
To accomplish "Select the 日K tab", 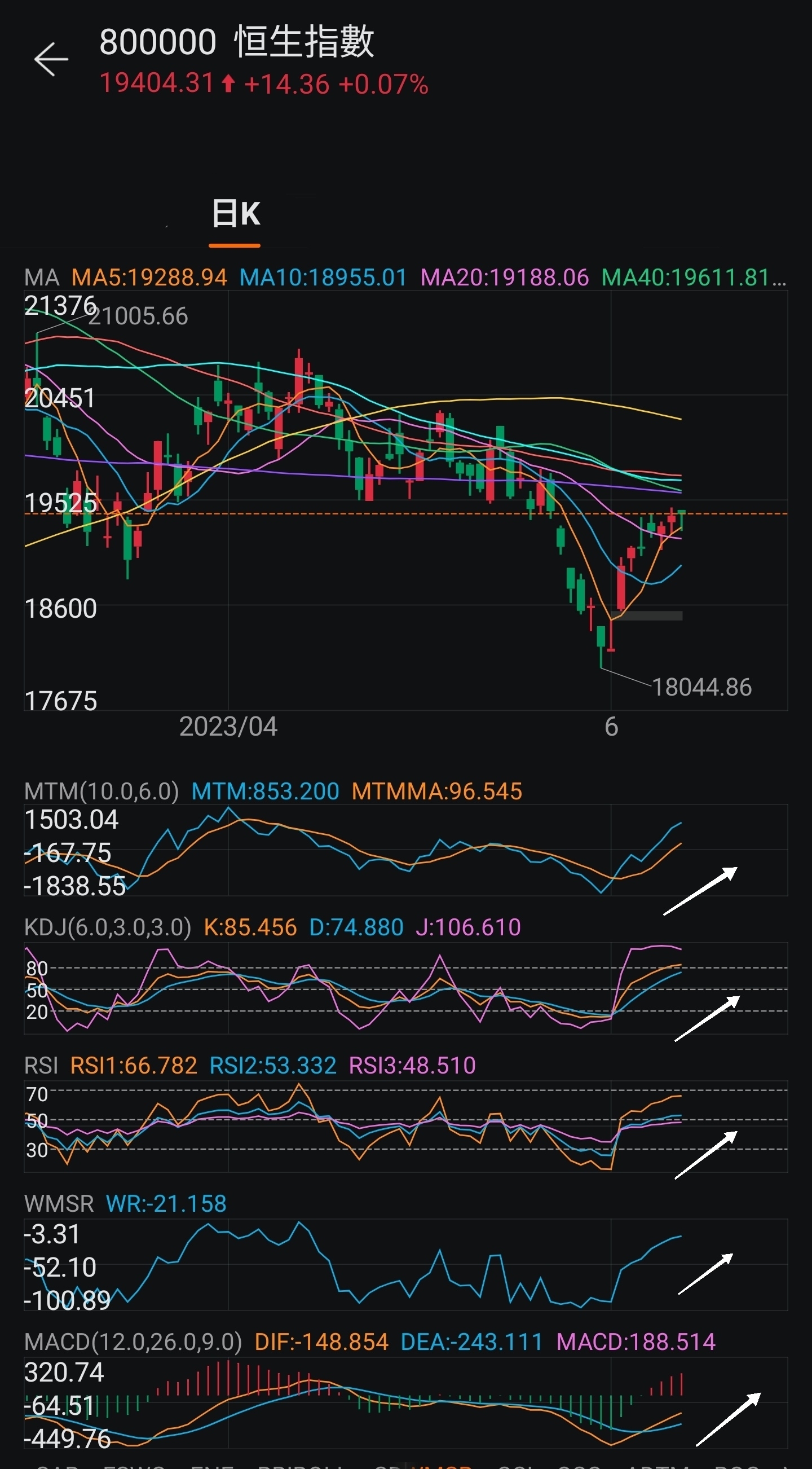I will coord(235,214).
